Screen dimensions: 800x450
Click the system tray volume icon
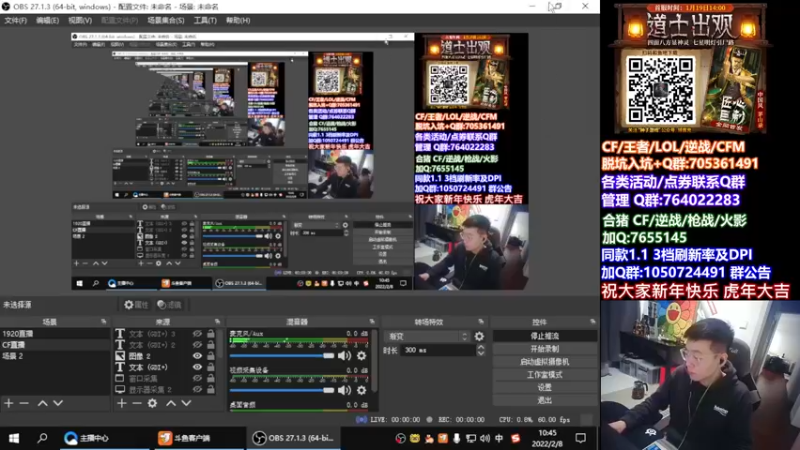[x=484, y=438]
